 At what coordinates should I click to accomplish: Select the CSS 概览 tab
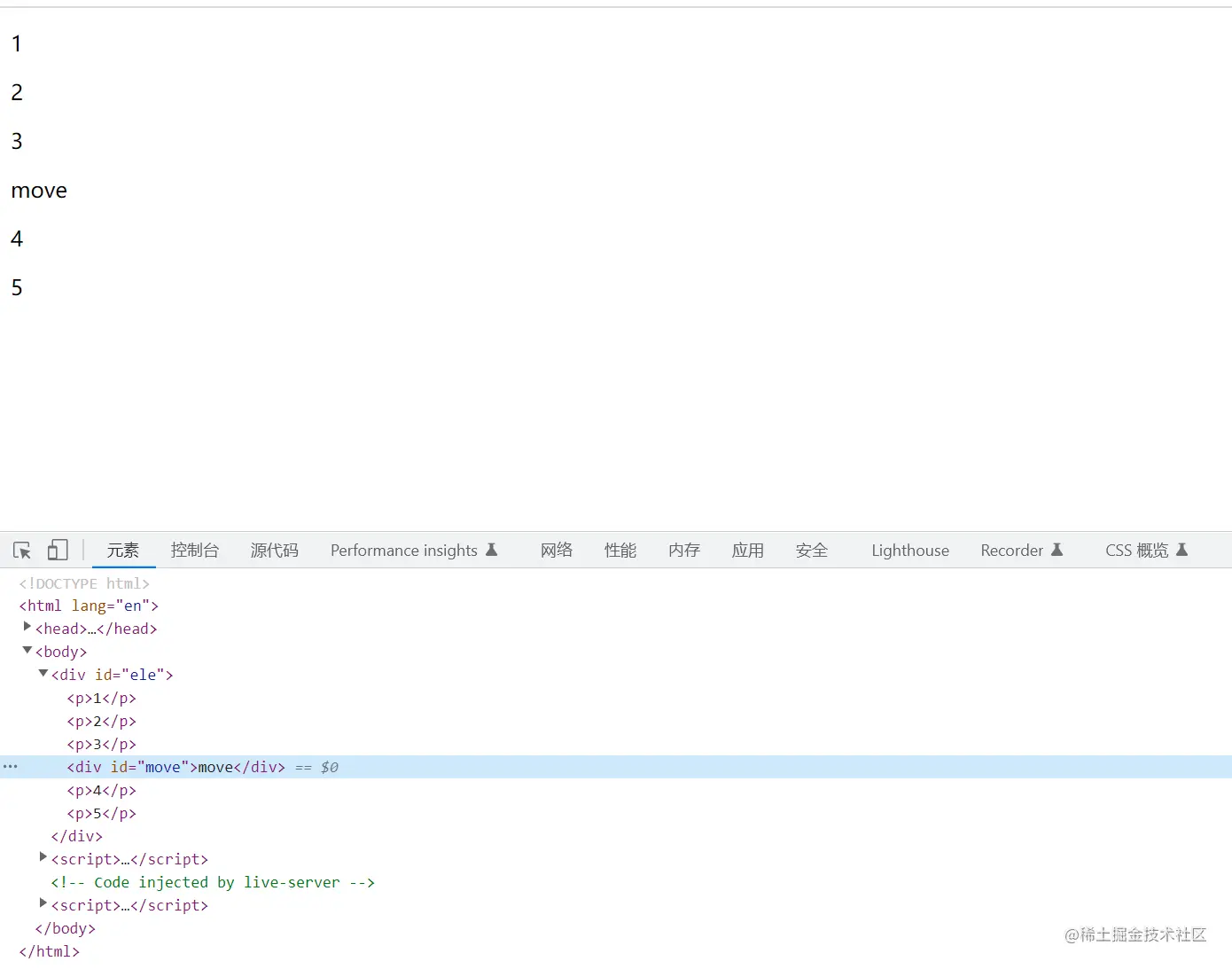click(1147, 551)
